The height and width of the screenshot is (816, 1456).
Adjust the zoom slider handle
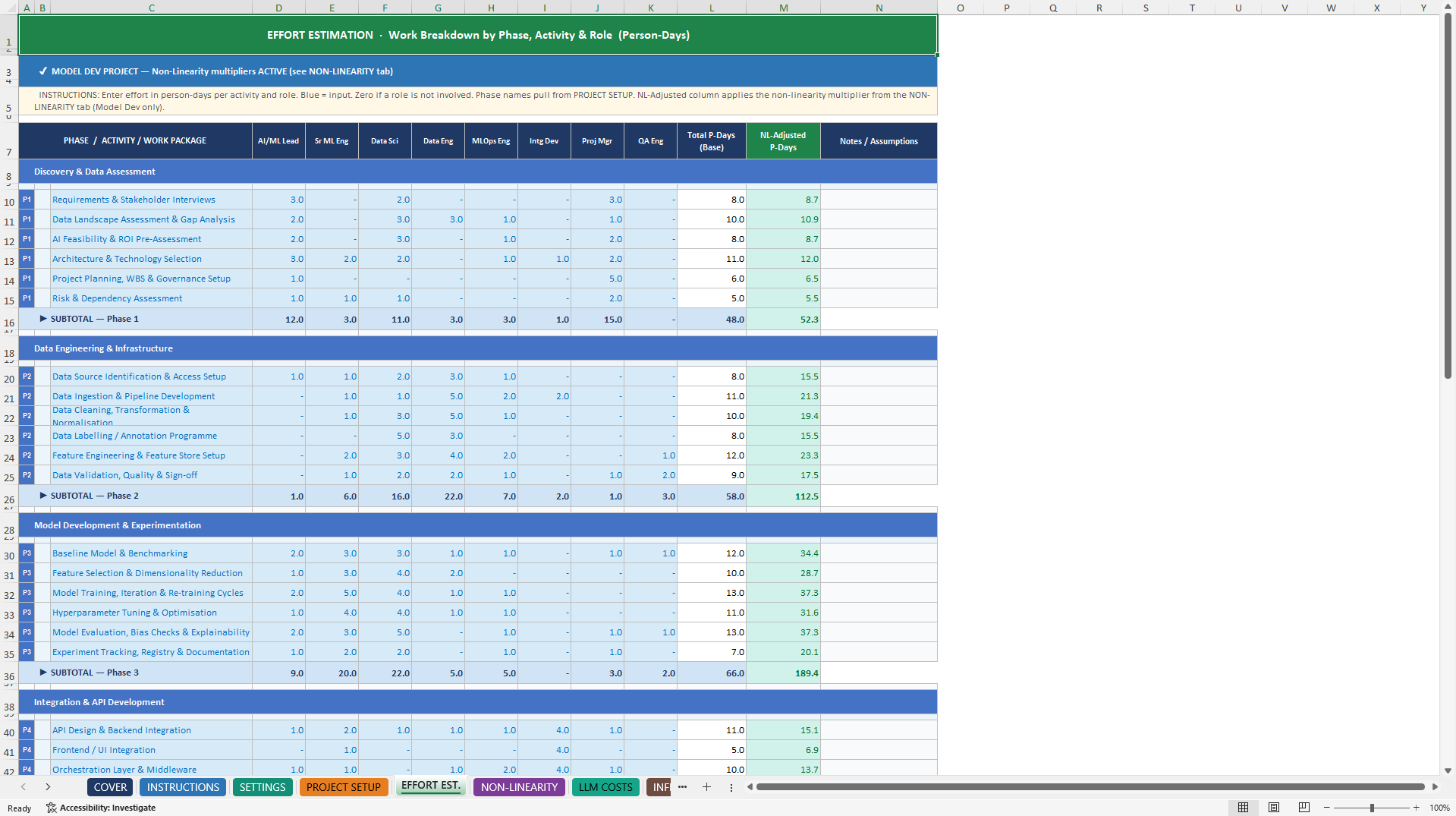pyautogui.click(x=1372, y=808)
